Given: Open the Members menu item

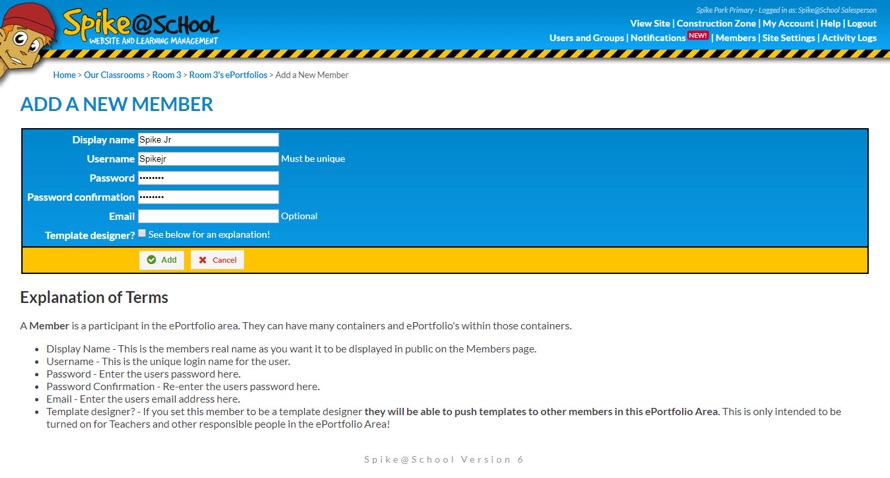Looking at the screenshot, I should pos(736,38).
